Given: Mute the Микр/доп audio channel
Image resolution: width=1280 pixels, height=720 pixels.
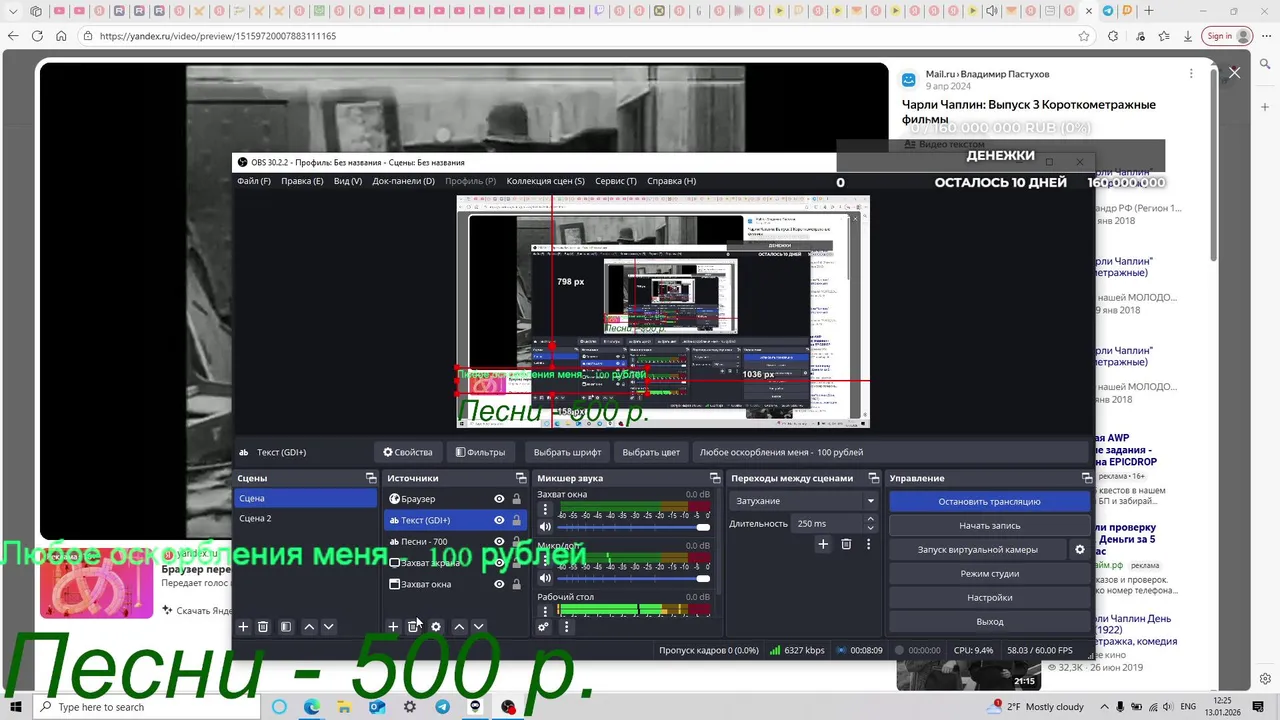Looking at the screenshot, I should click(545, 578).
